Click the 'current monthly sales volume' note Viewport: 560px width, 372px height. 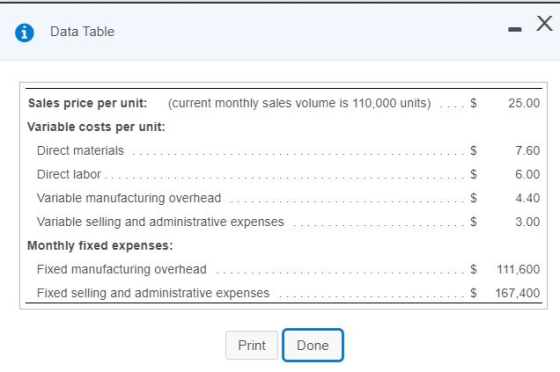(x=299, y=103)
